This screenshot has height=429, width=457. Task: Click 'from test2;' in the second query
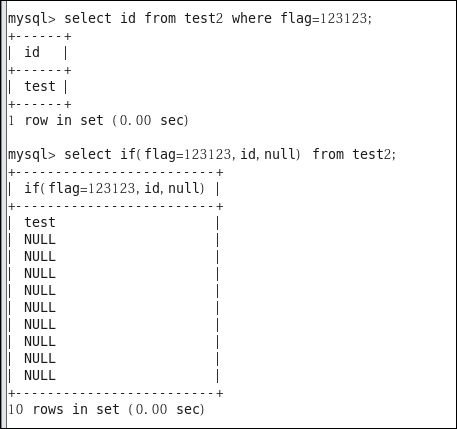[x=354, y=154]
